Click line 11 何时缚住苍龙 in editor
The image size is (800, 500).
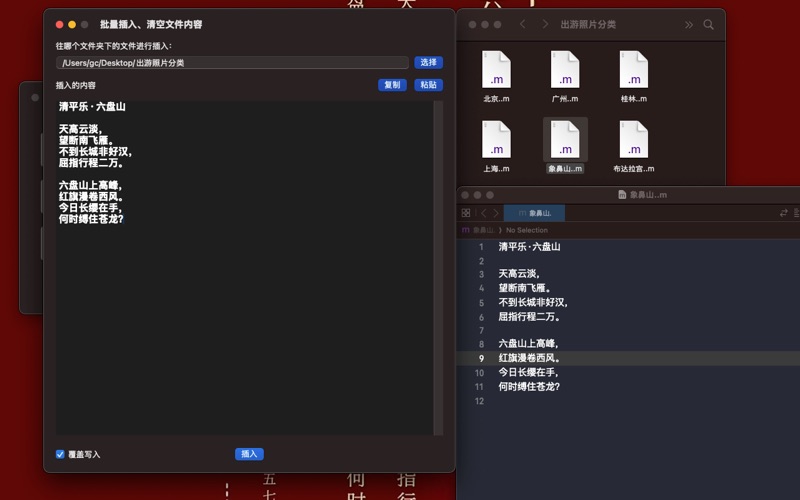[x=529, y=387]
